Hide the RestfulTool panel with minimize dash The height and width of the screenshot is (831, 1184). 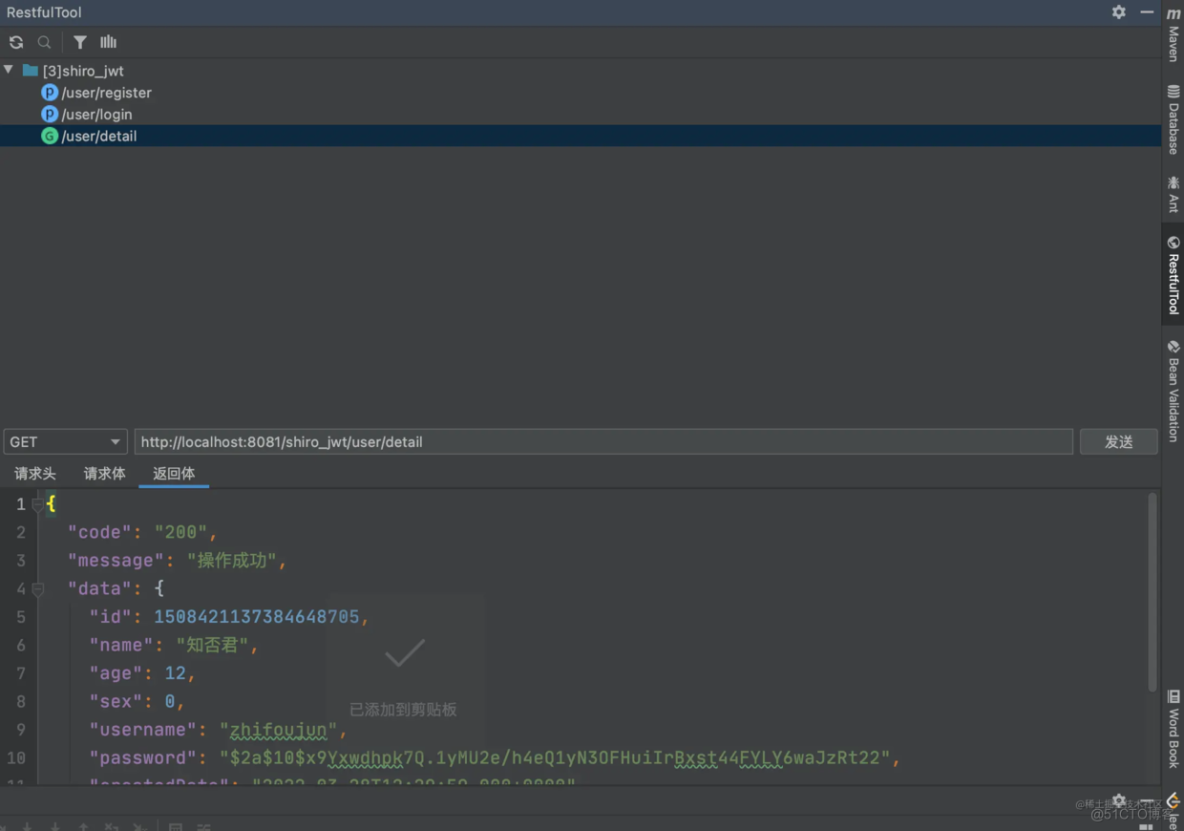click(x=1146, y=12)
